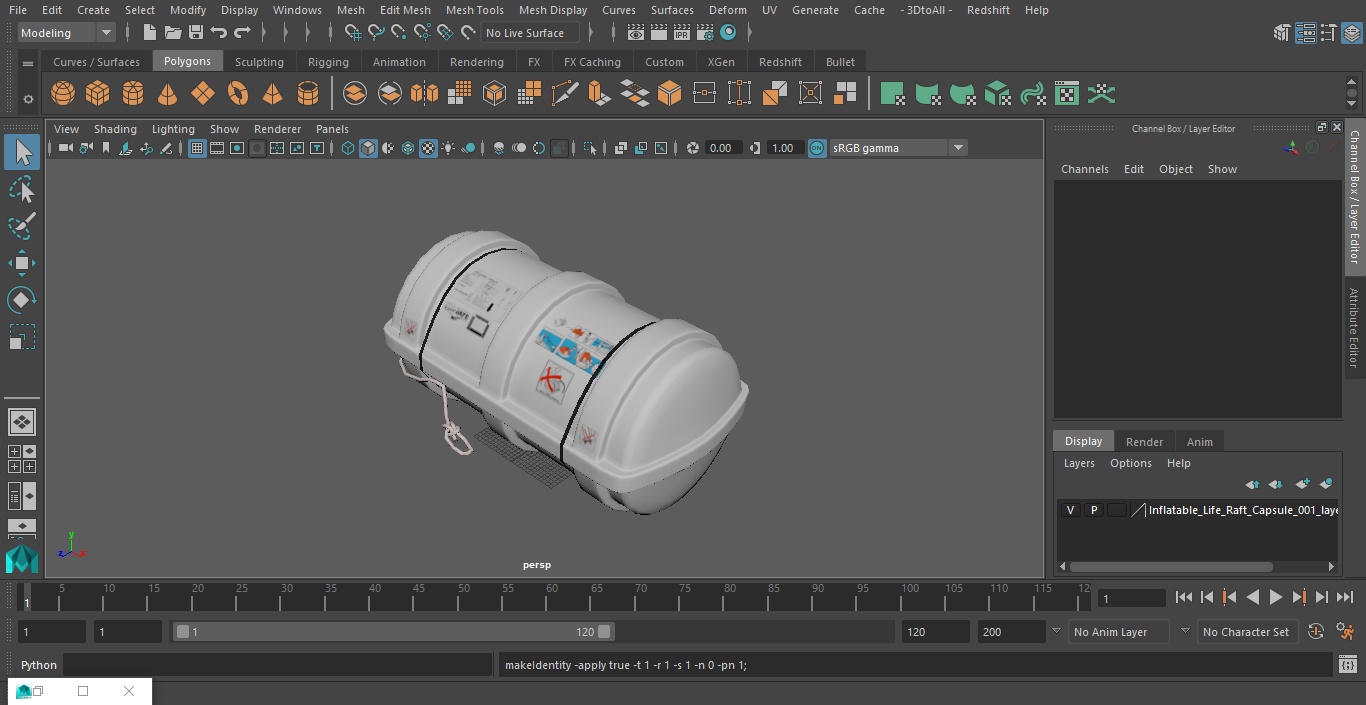Viewport: 1366px width, 705px height.
Task: Click the Render Settings clapper icon
Action: tap(705, 33)
